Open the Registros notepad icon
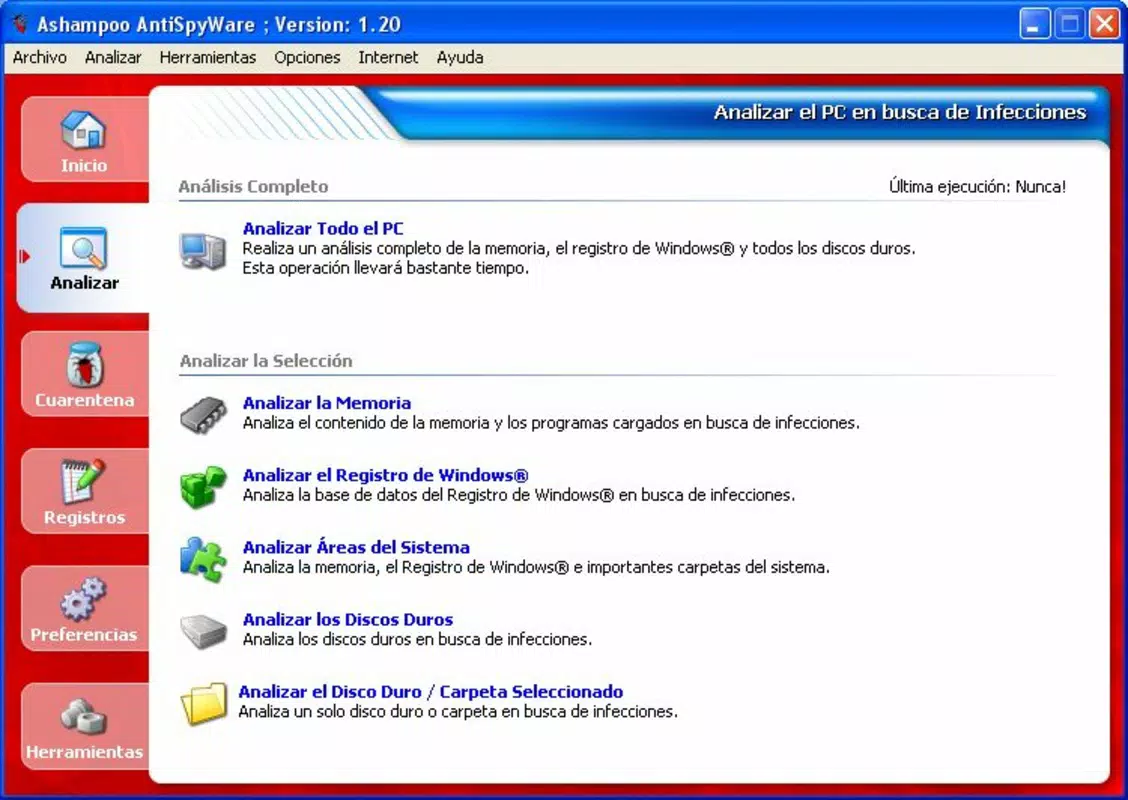The height and width of the screenshot is (800, 1128). (x=83, y=481)
